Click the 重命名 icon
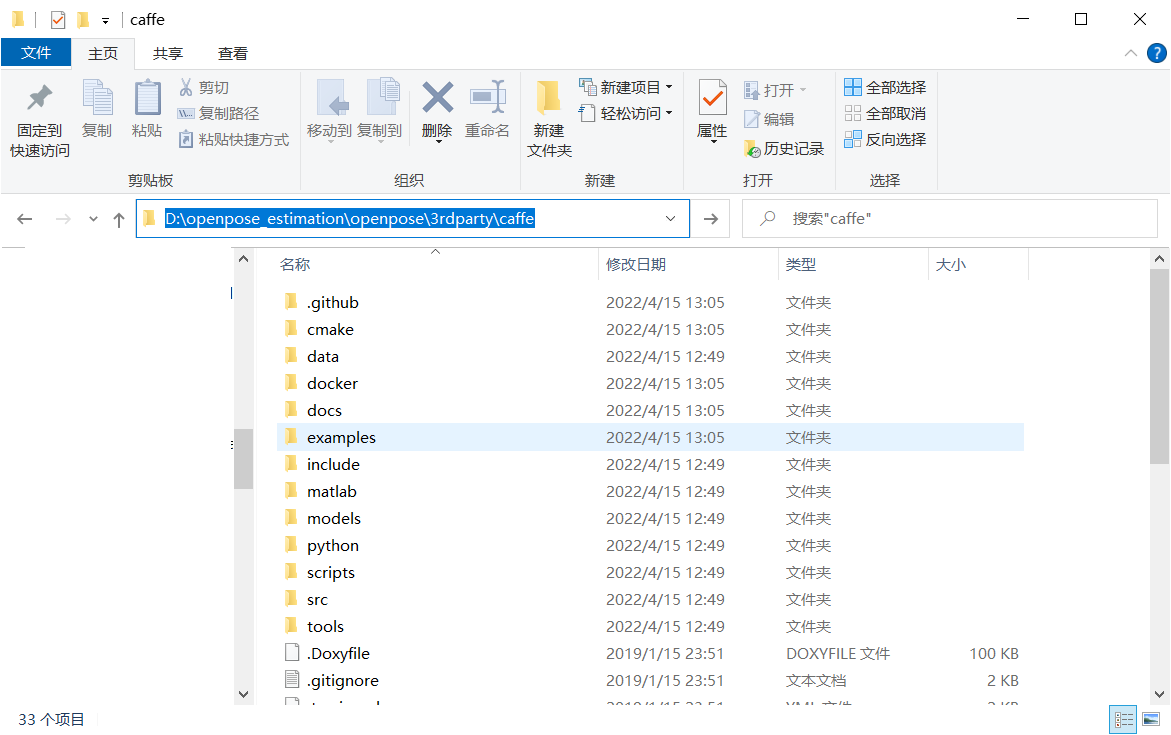 488,99
